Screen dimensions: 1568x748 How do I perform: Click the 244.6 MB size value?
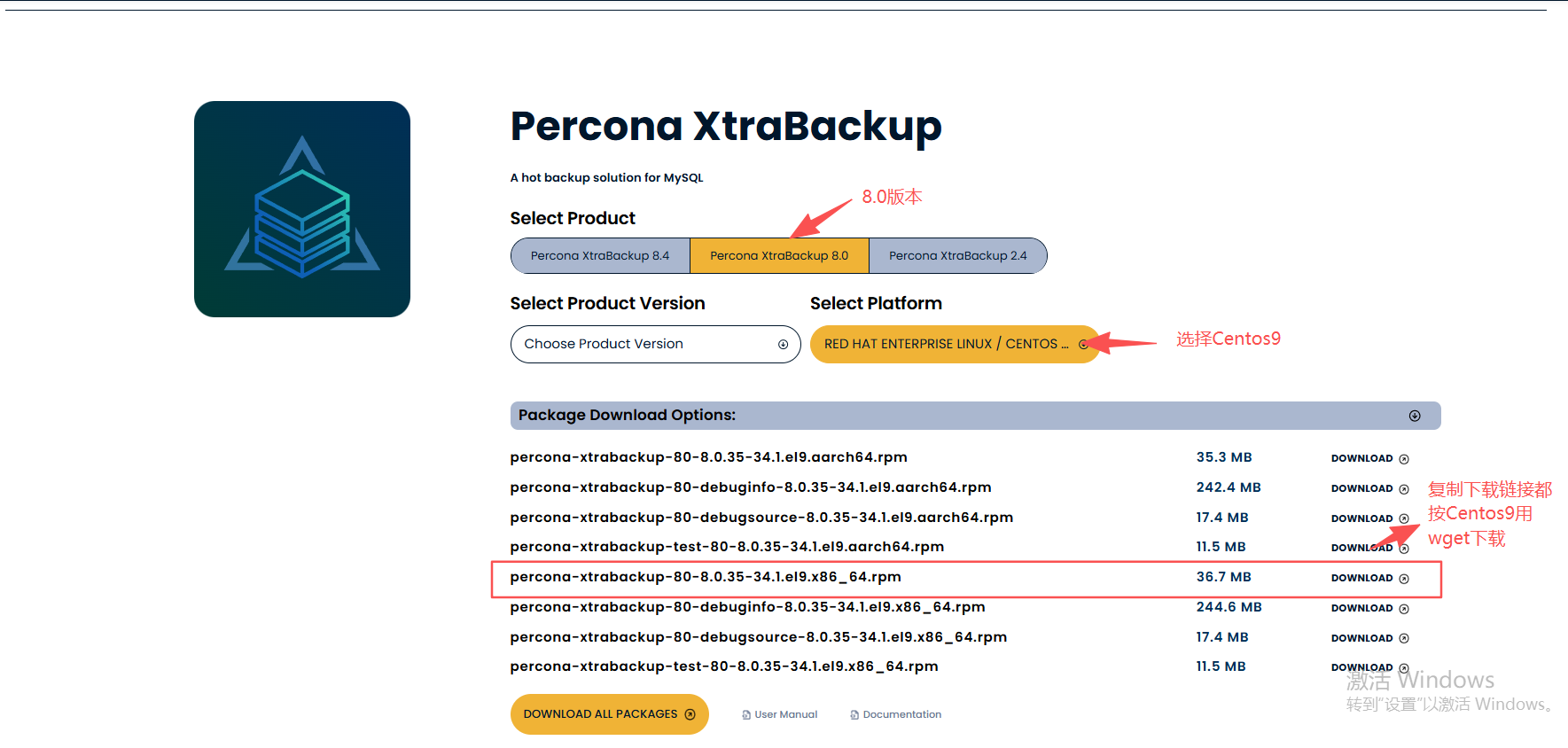(1229, 607)
